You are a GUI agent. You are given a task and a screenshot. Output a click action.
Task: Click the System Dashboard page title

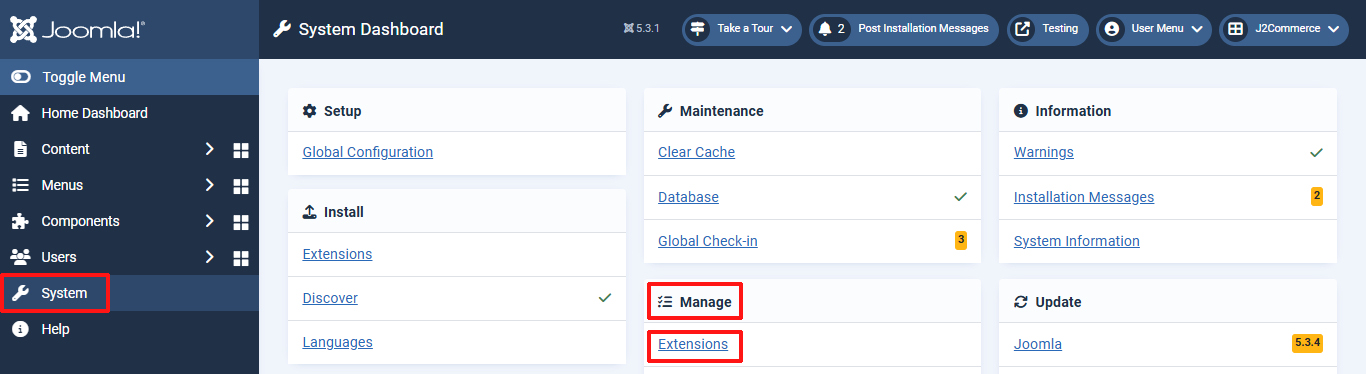(x=371, y=29)
